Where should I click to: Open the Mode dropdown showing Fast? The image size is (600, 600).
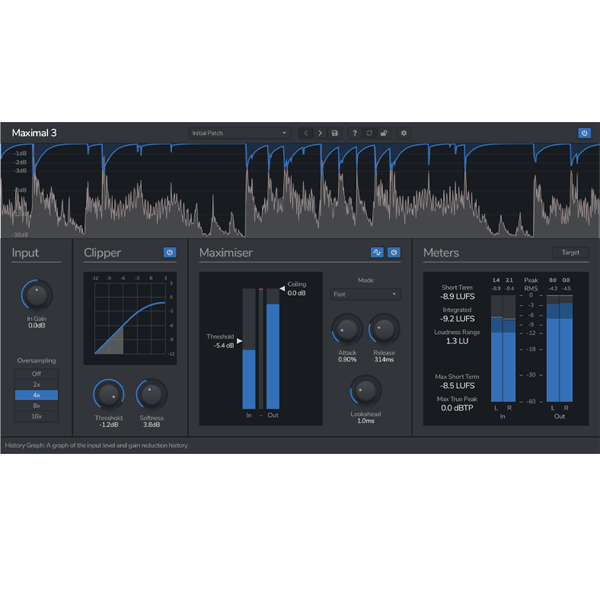365,294
